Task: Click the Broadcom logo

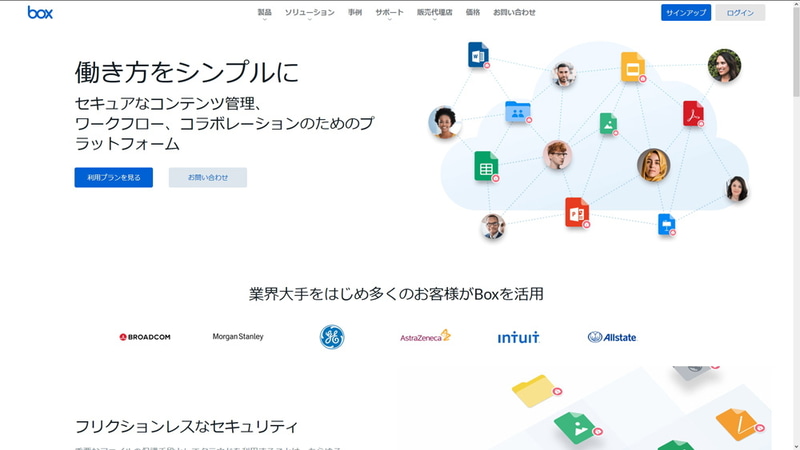Action: coord(145,337)
